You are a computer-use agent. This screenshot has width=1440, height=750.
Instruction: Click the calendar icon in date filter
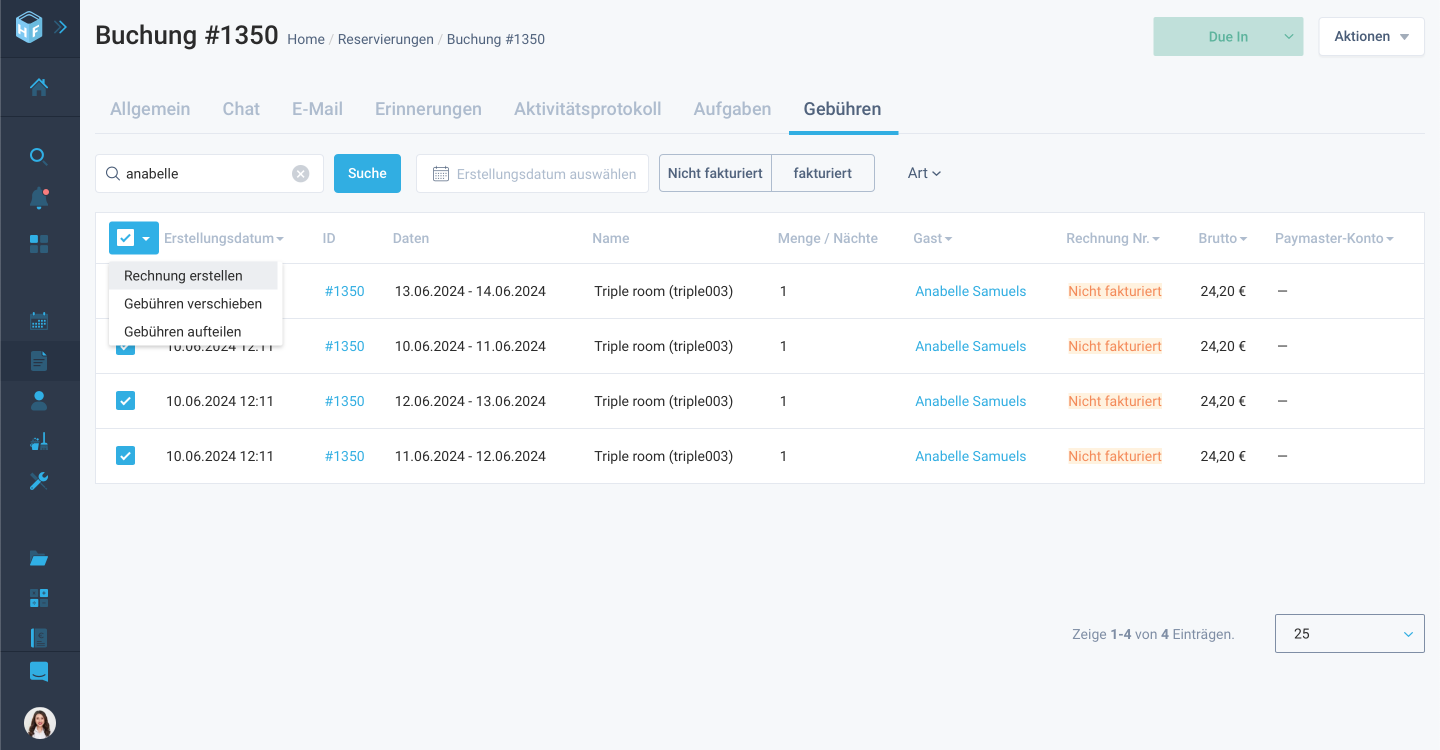[x=440, y=174]
